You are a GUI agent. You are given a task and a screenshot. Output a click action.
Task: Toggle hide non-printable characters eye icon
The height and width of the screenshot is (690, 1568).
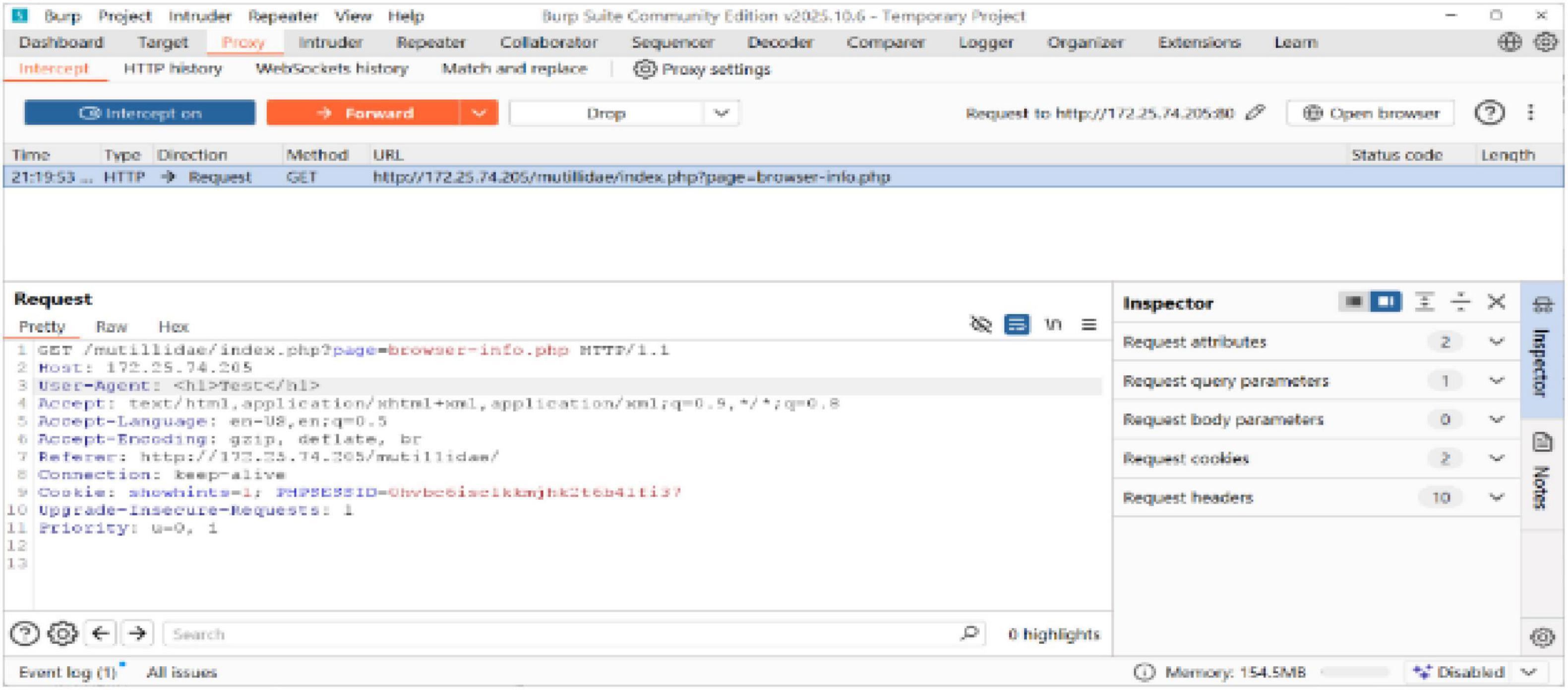tap(980, 324)
